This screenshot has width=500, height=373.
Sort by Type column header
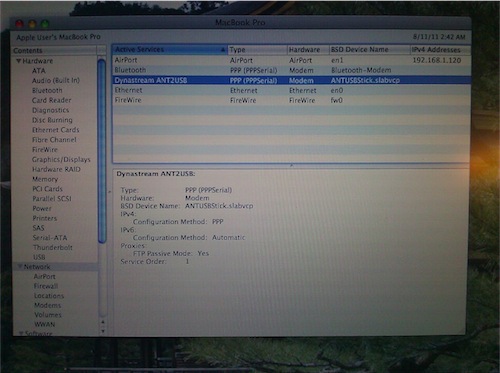[x=257, y=50]
